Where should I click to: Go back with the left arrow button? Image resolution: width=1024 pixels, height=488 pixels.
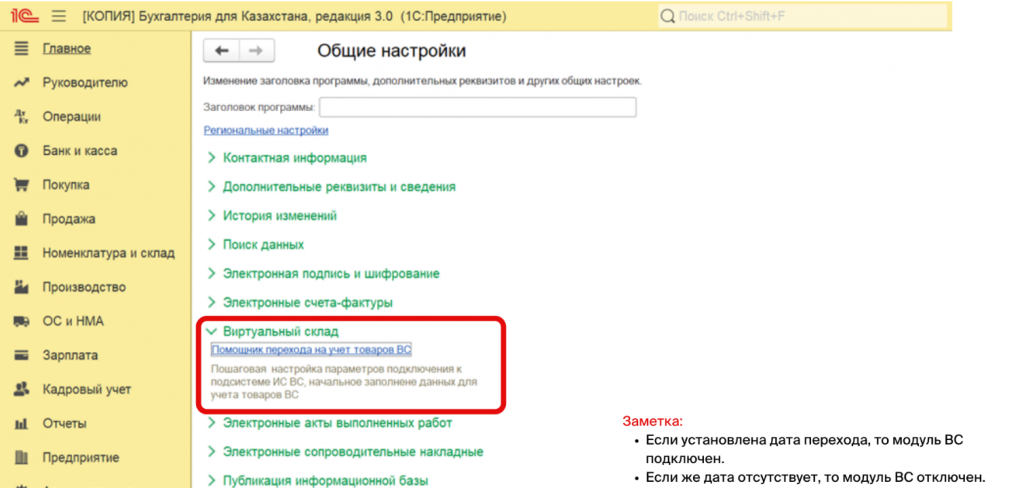tap(222, 51)
